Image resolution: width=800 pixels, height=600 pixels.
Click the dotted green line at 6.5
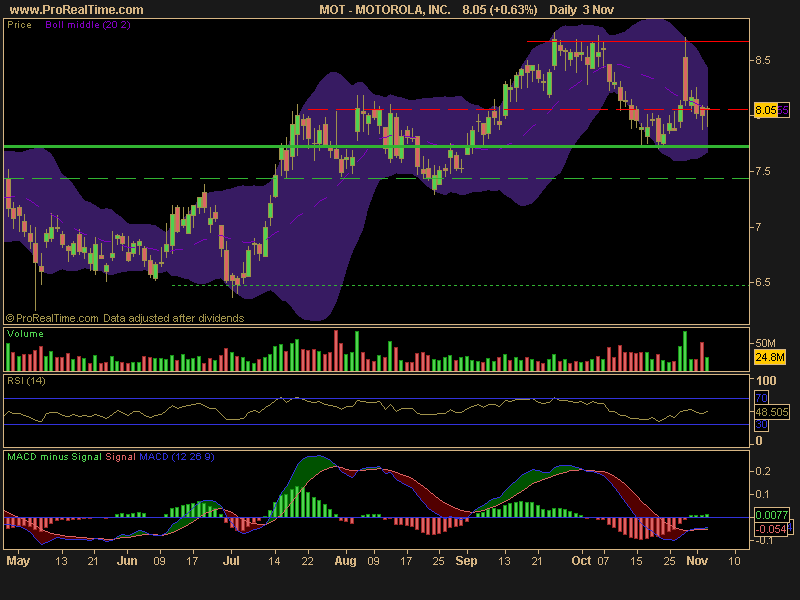point(461,286)
